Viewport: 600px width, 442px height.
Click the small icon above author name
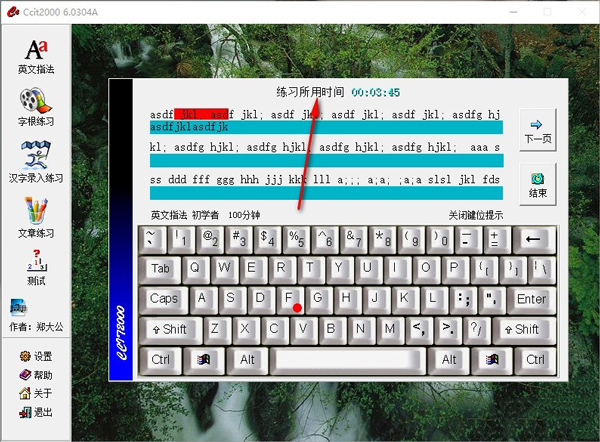[18, 307]
